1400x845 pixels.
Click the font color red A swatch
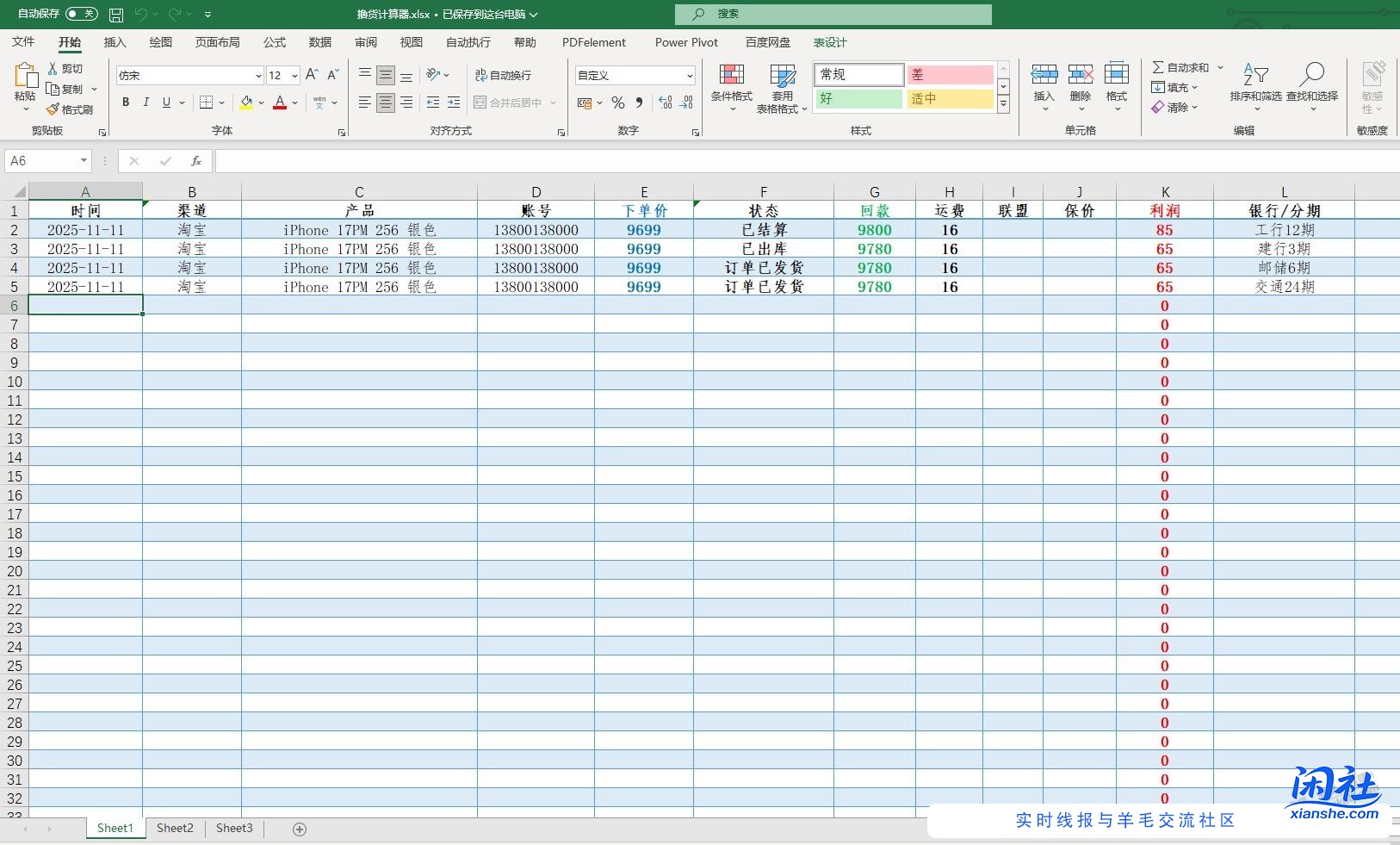pyautogui.click(x=279, y=103)
